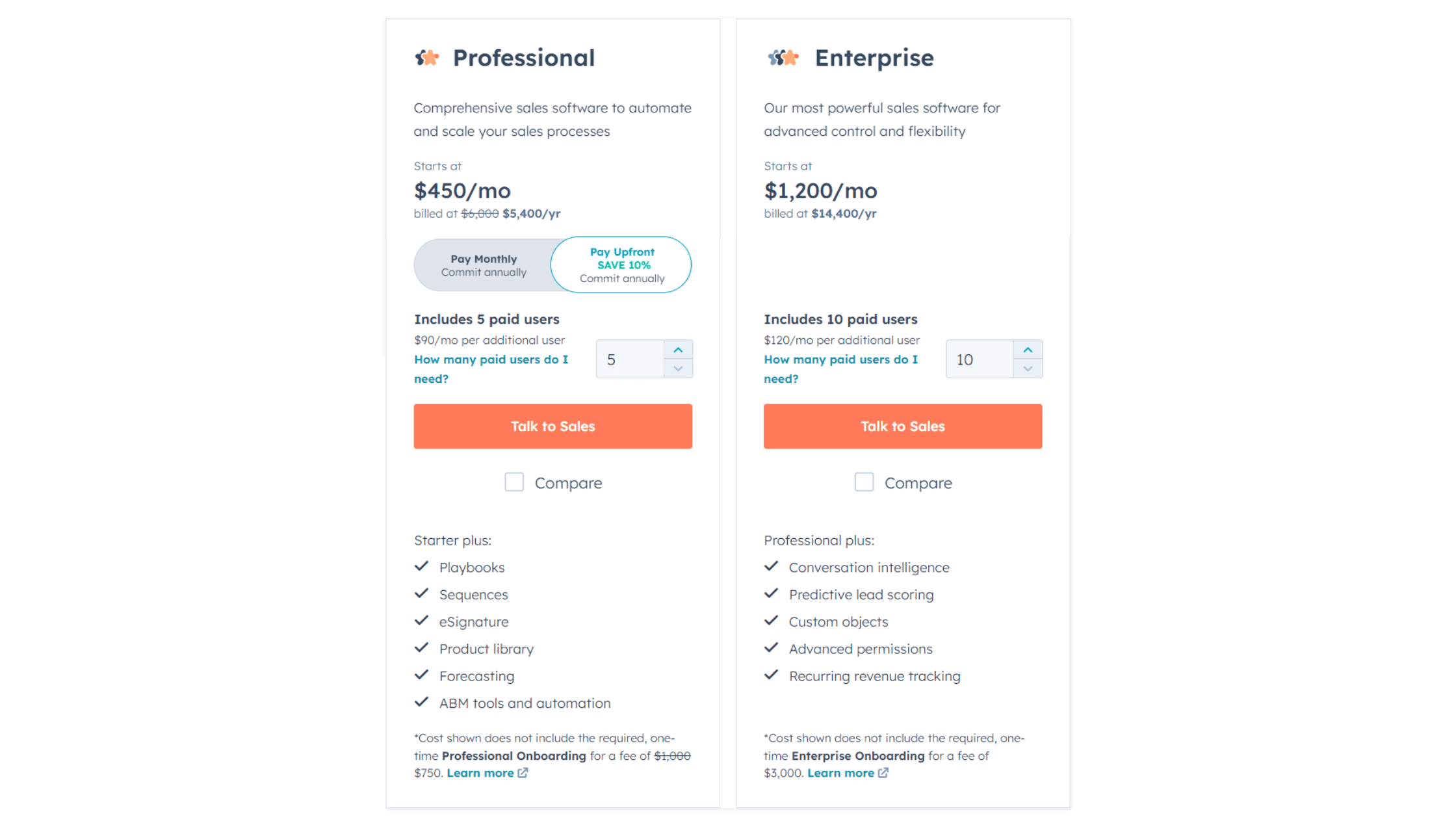Click Learn more about Enterprise Onboarding
1456x819 pixels.
point(841,773)
